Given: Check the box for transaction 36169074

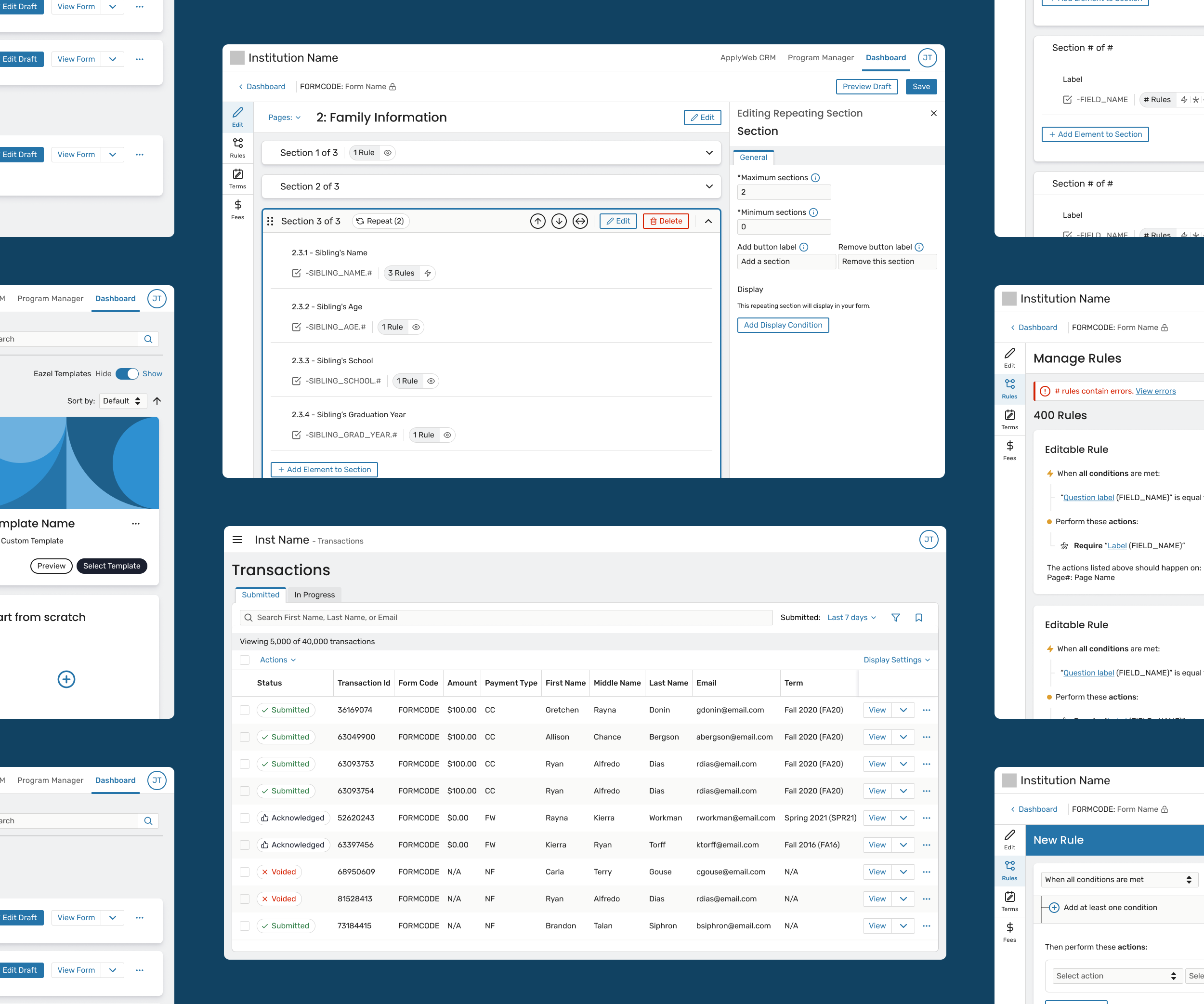Looking at the screenshot, I should click(245, 710).
